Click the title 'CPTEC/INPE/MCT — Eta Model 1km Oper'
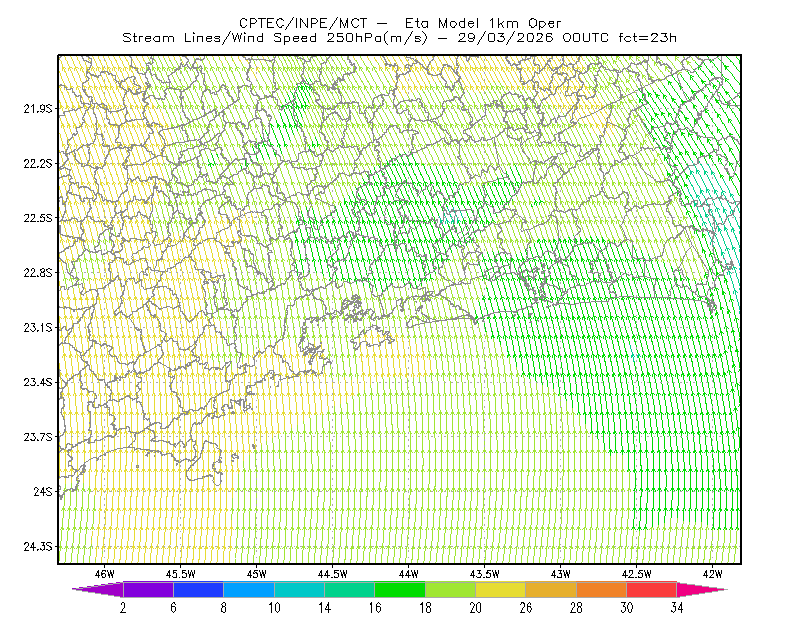Image resolution: width=800 pixels, height=618 pixels. point(400,23)
